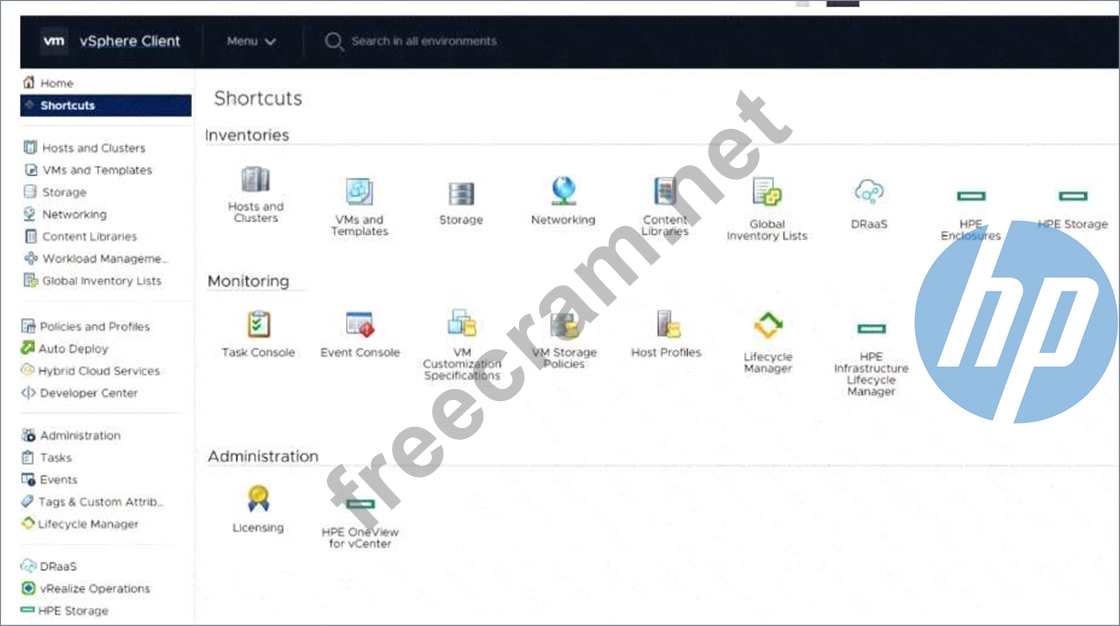Open Tags & Custom Attributes sidebar link

[x=100, y=502]
